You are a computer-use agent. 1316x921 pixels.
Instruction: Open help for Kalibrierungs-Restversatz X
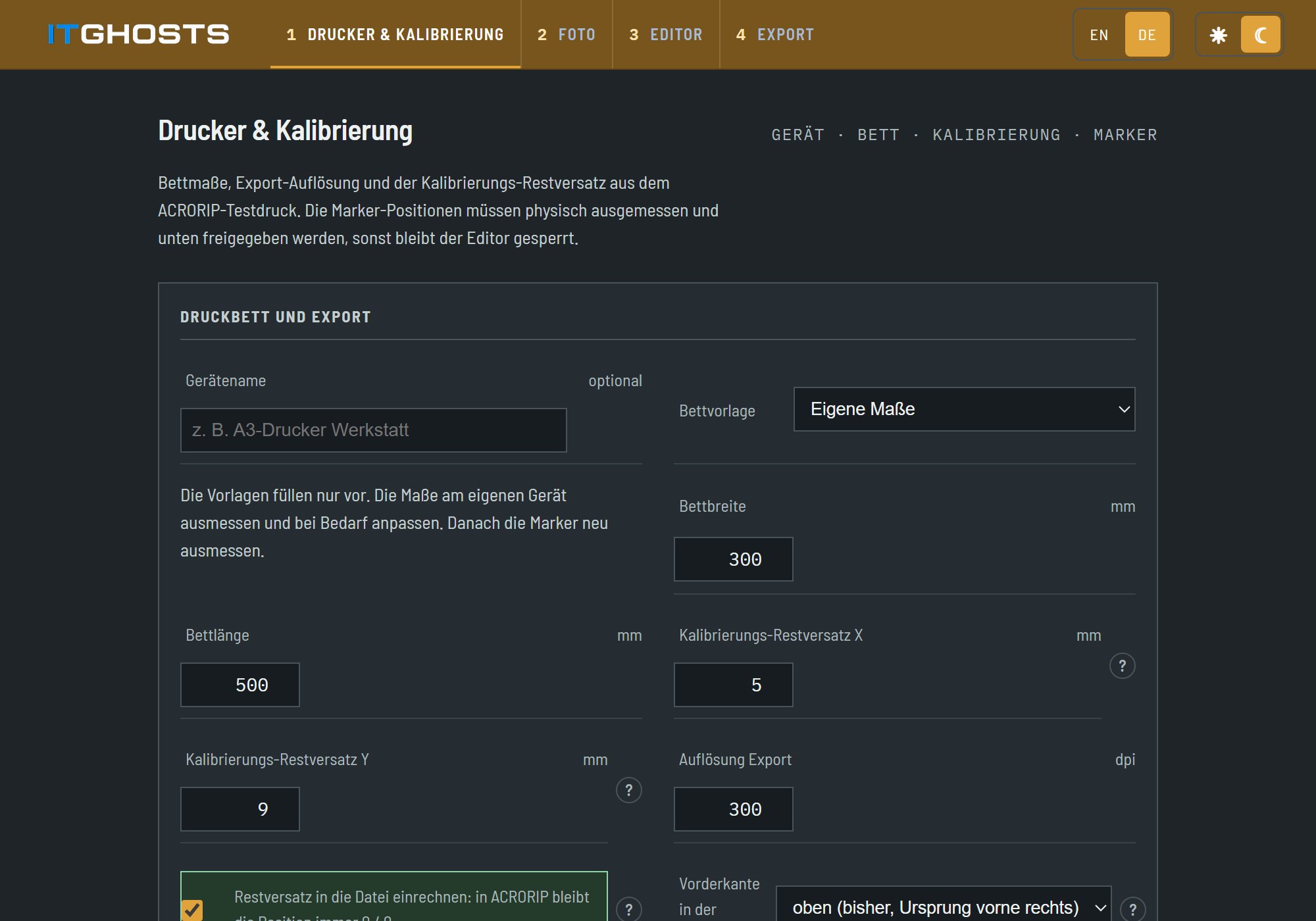pos(1123,666)
